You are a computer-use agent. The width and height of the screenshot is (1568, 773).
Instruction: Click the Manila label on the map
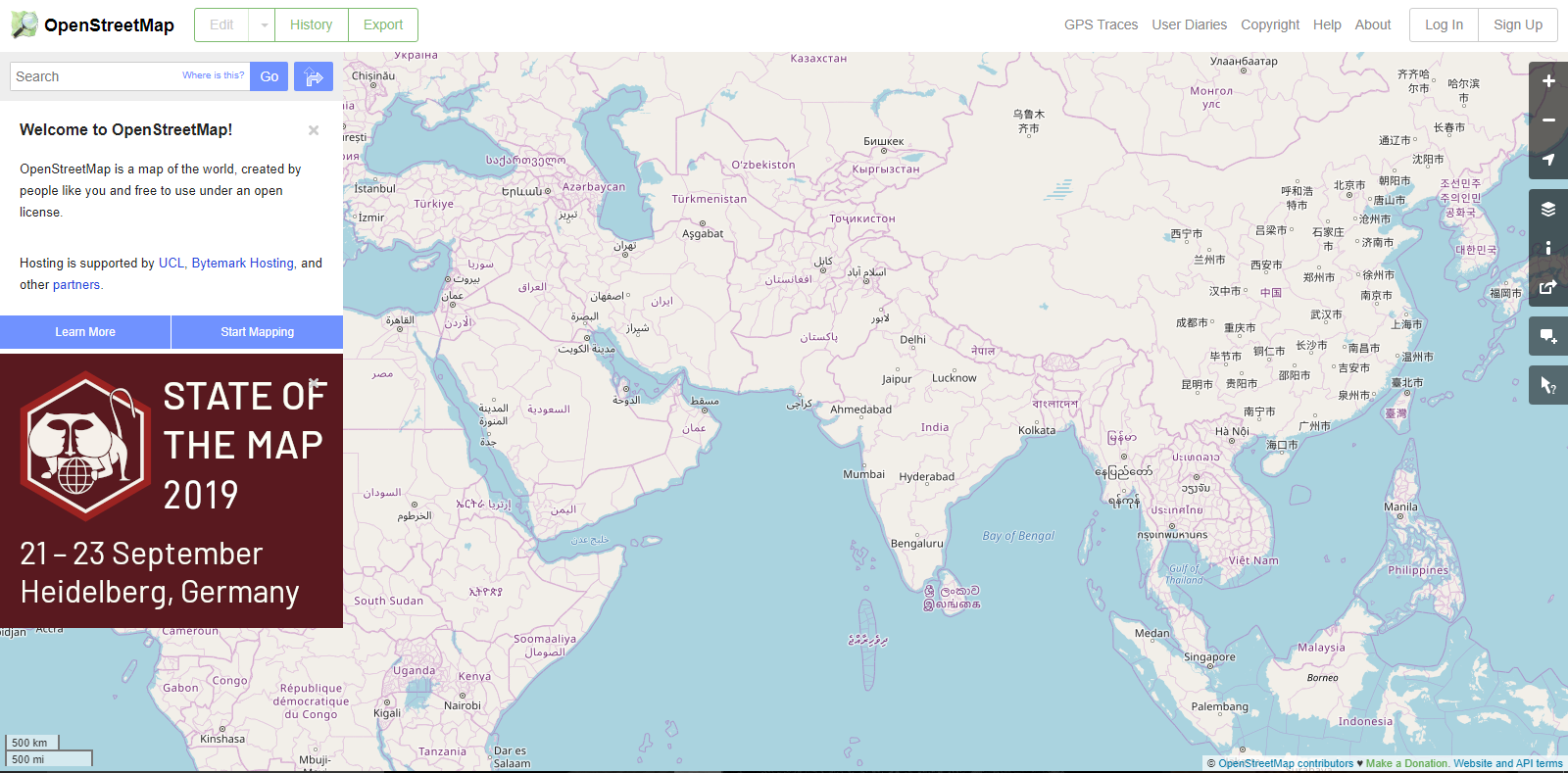1400,507
